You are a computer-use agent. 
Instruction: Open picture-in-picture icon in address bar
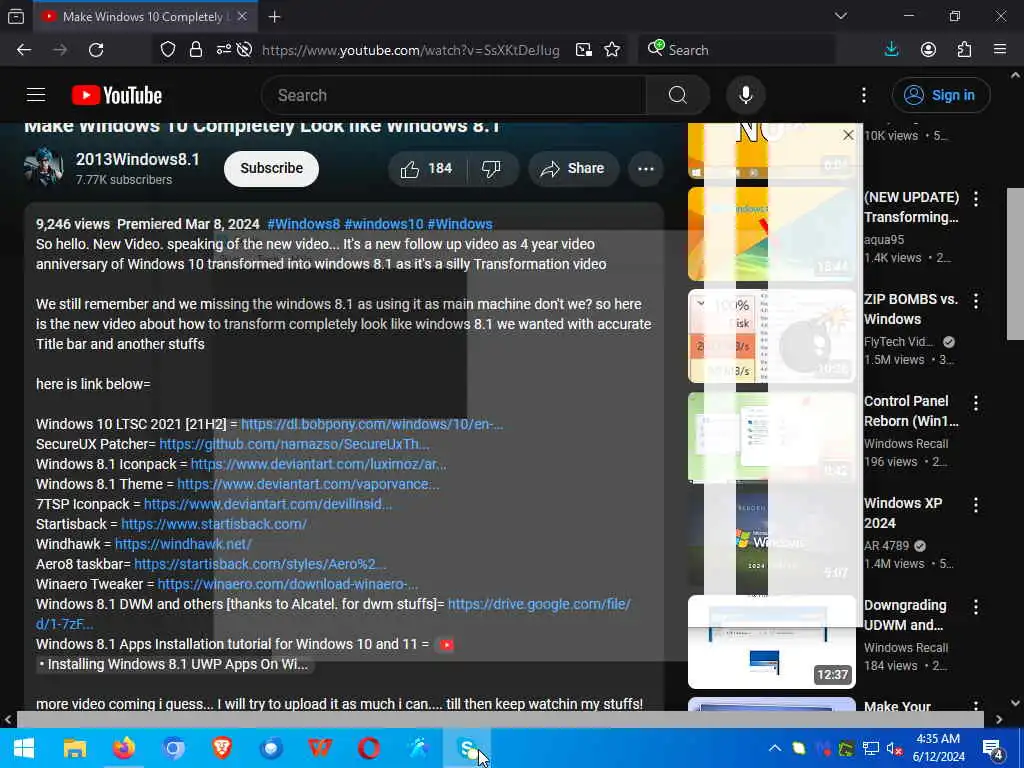(x=583, y=50)
